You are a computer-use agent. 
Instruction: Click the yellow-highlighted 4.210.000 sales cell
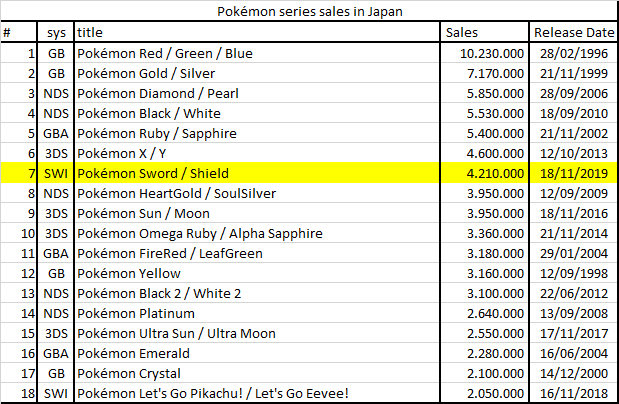click(x=484, y=172)
